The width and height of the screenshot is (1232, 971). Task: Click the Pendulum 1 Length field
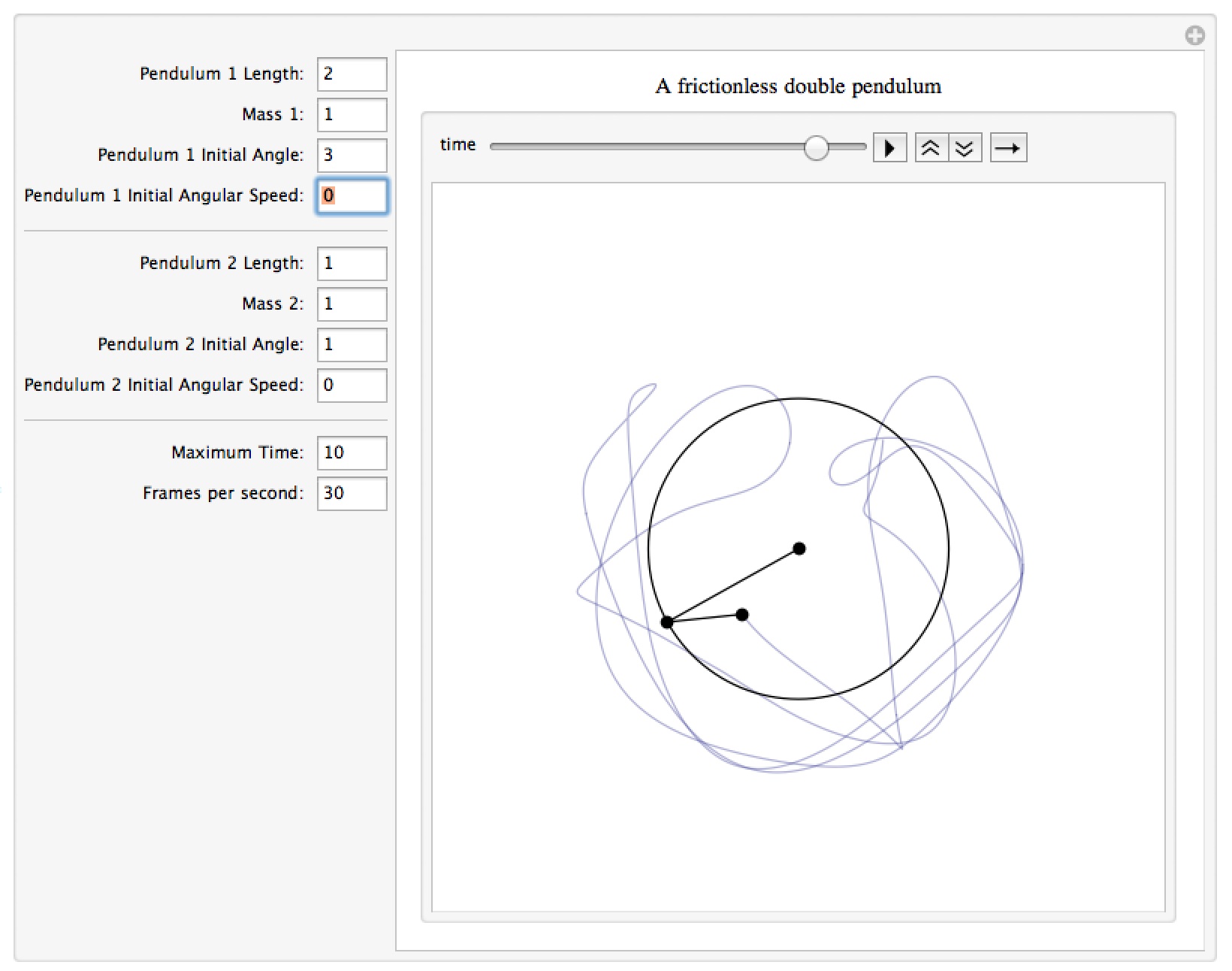tap(352, 74)
